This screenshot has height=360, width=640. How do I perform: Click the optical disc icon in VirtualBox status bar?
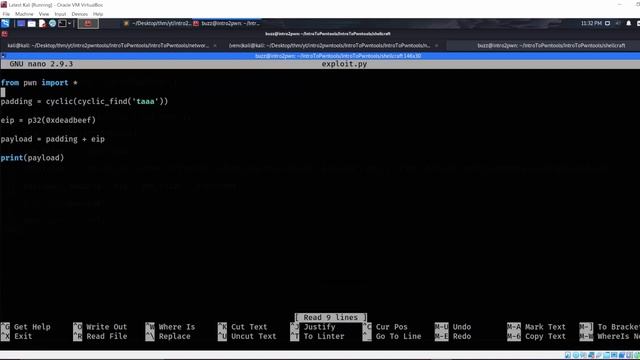(x=576, y=356)
